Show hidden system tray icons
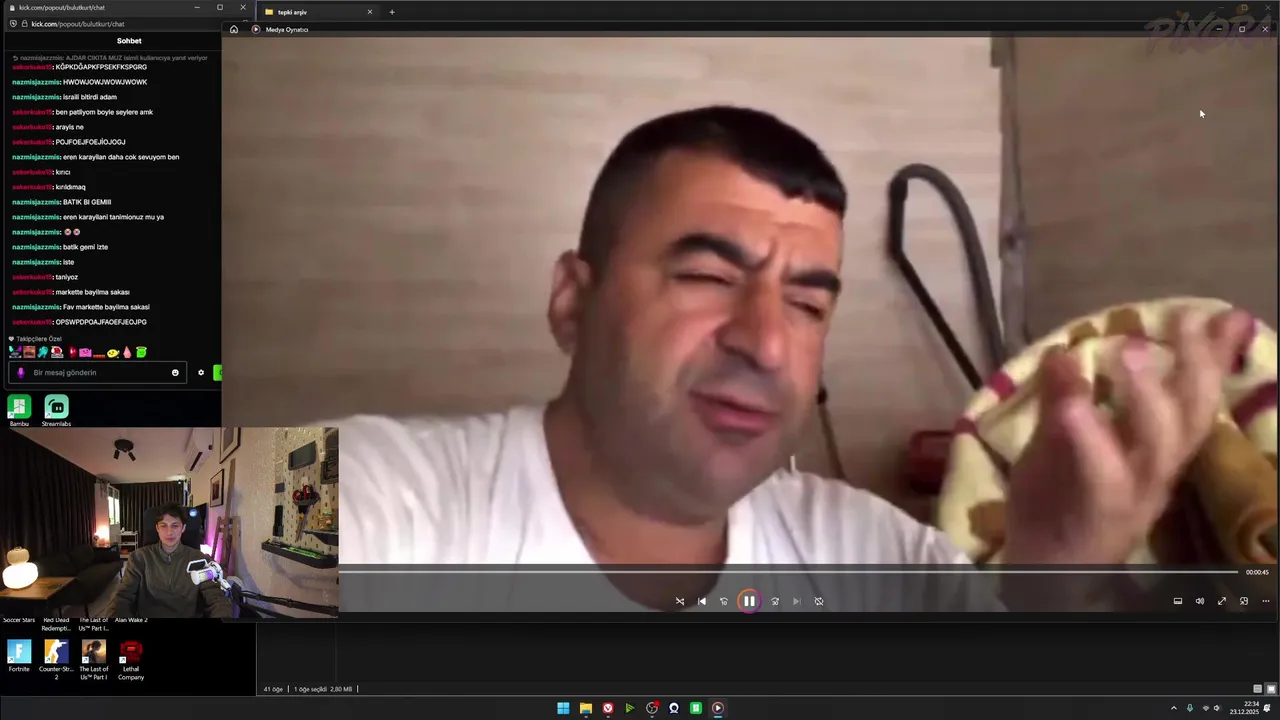Viewport: 1280px width, 720px height. point(1174,708)
